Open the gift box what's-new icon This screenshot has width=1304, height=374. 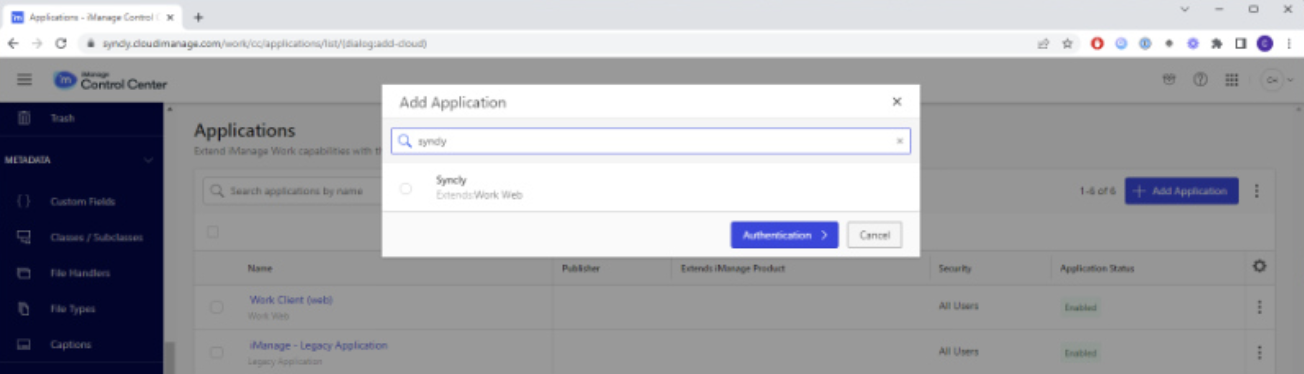[x=1168, y=80]
